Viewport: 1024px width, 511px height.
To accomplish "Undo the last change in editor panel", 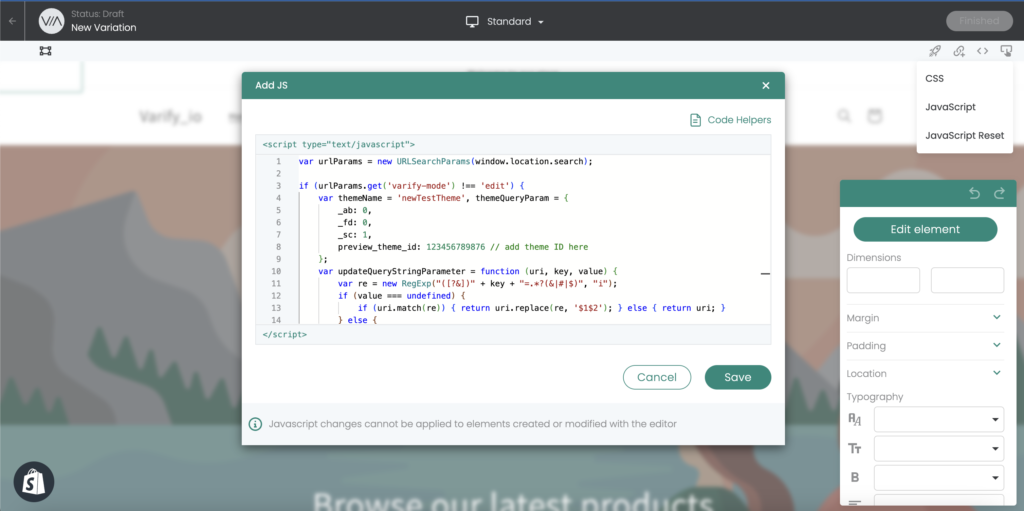I will [x=975, y=194].
